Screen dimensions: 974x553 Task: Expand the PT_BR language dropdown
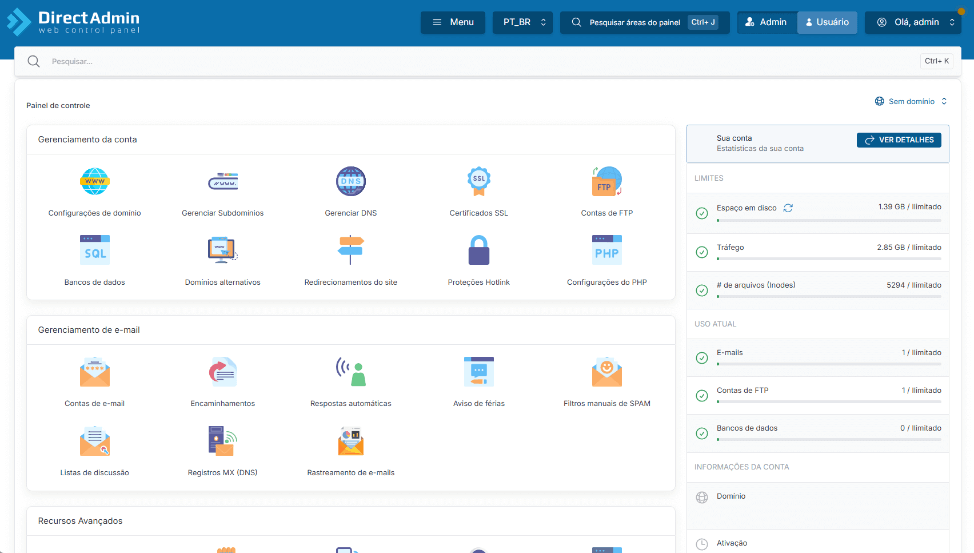coord(523,22)
